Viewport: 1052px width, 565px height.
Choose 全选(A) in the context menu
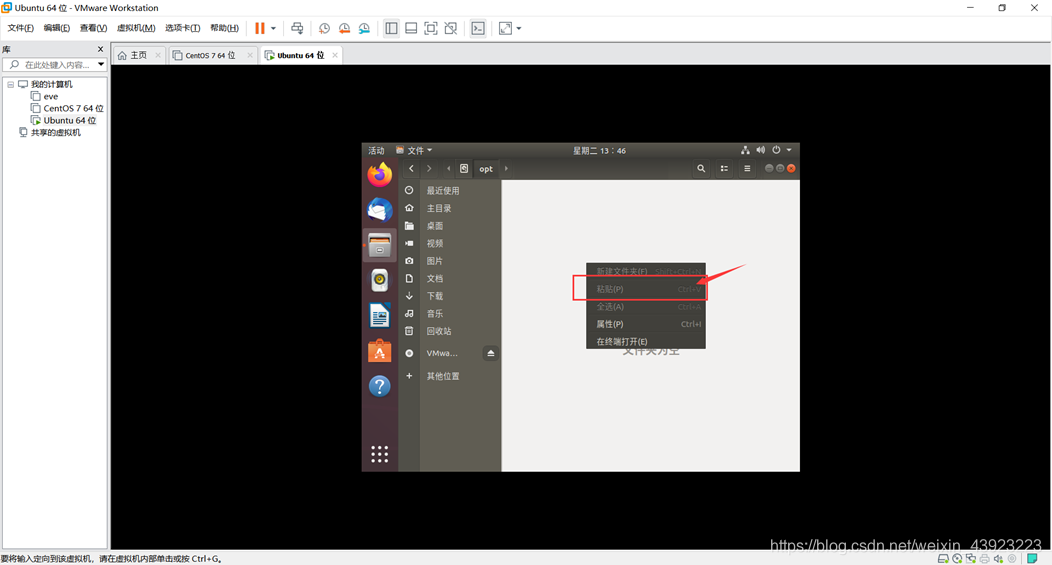pyautogui.click(x=645, y=307)
